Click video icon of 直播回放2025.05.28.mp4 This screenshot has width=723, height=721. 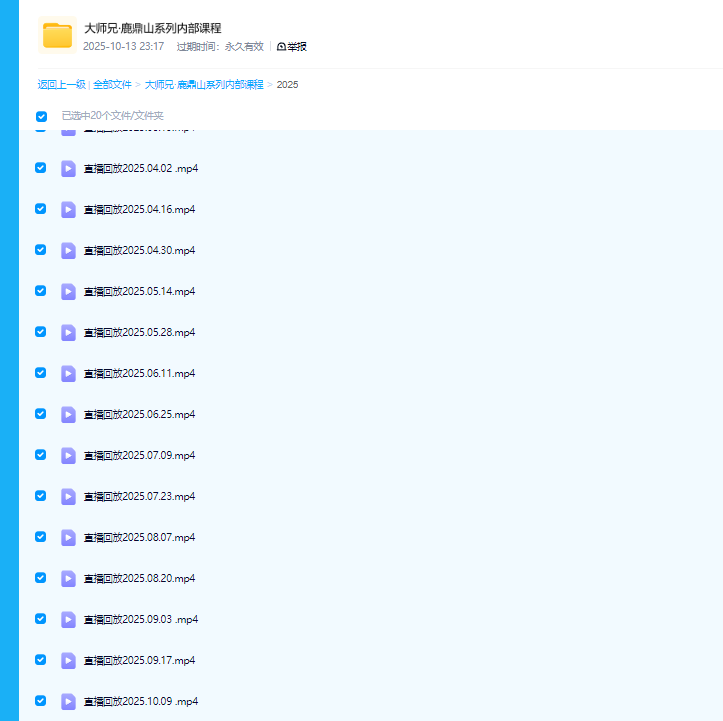pos(68,333)
